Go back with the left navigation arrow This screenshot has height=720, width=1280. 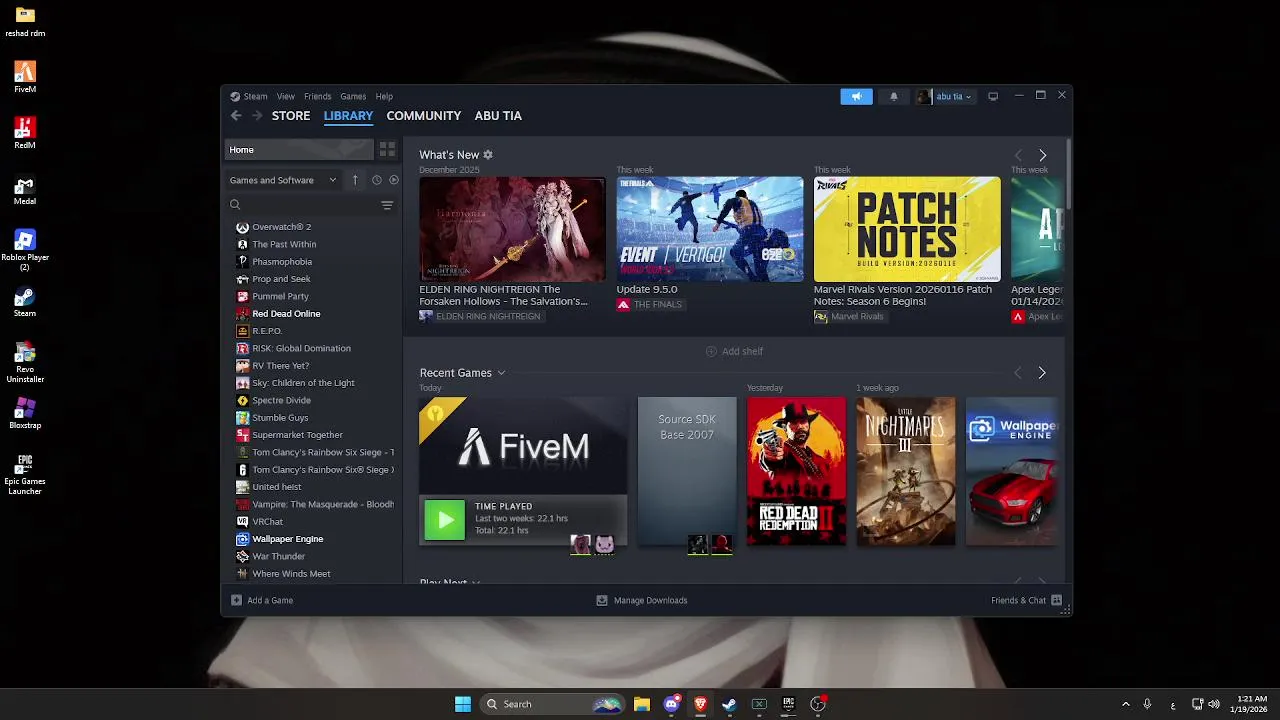tap(236, 116)
